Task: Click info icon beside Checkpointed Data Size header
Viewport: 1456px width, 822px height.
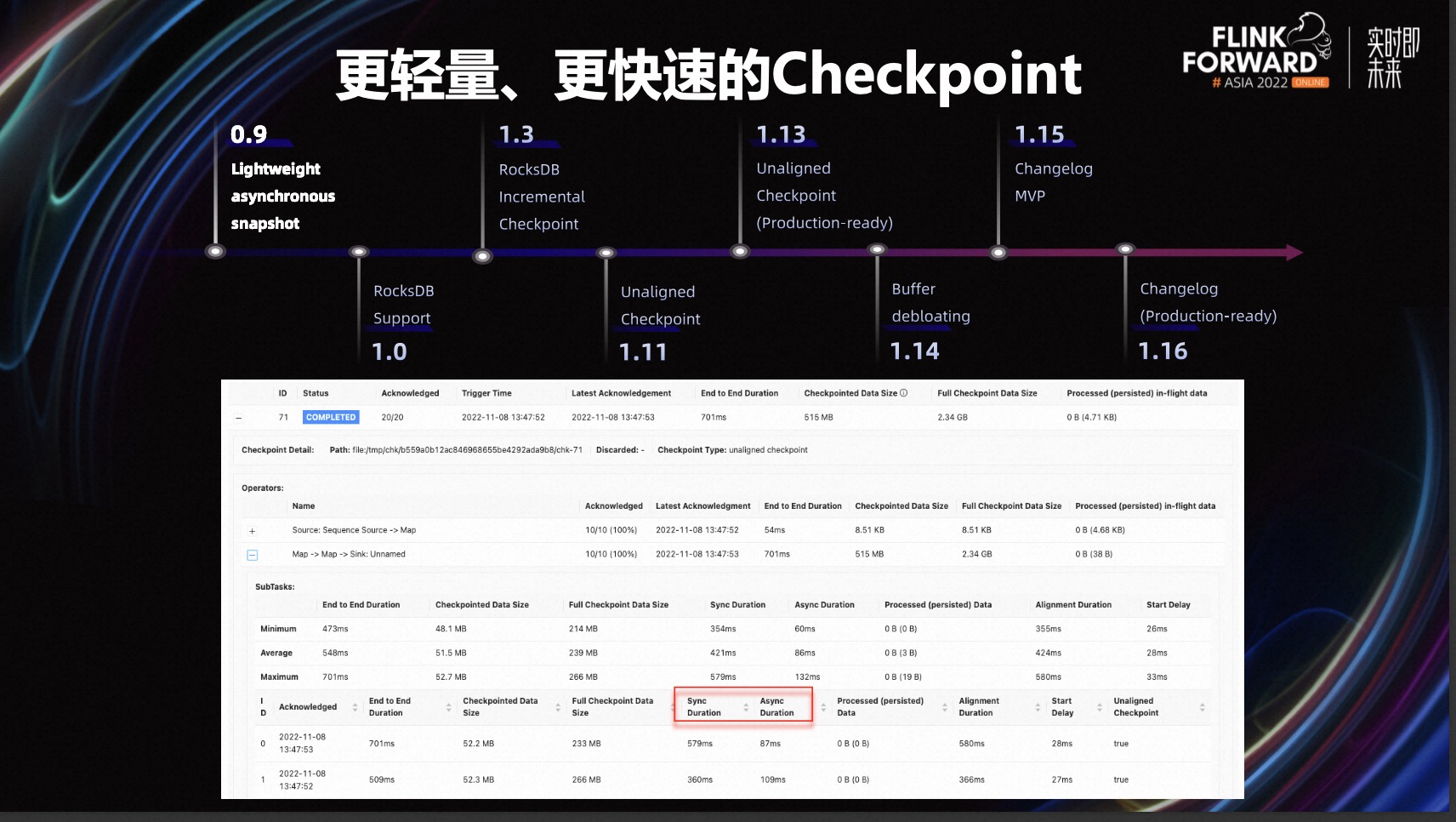Action: [x=904, y=393]
